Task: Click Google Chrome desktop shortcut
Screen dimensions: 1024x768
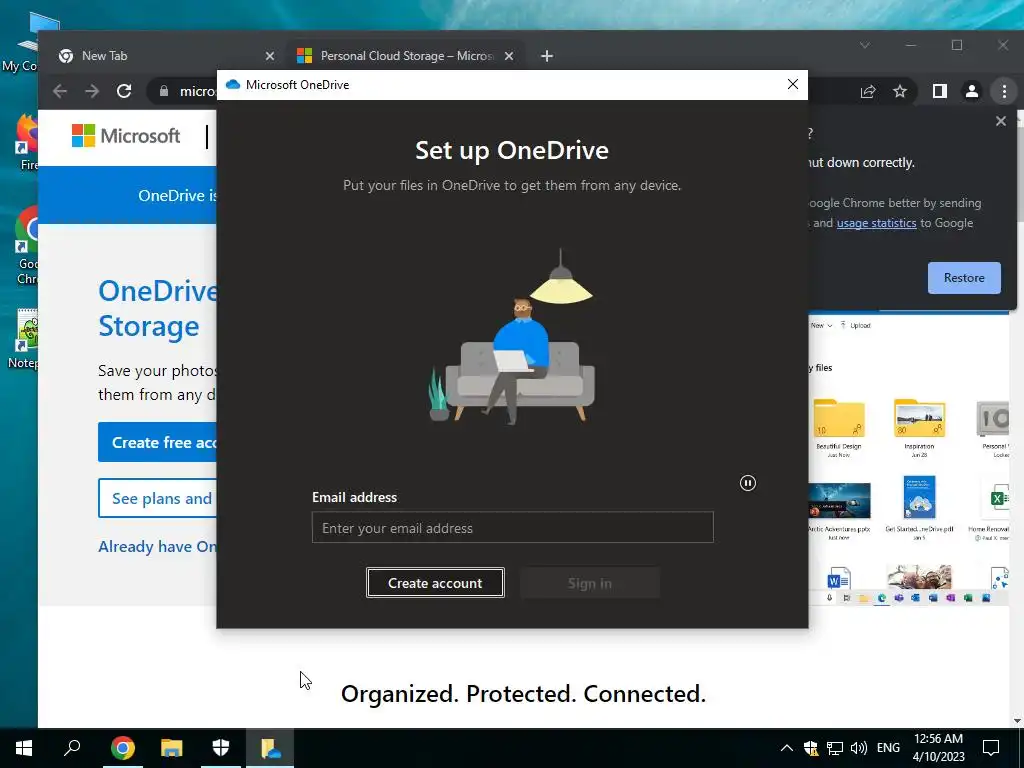Action: 26,246
